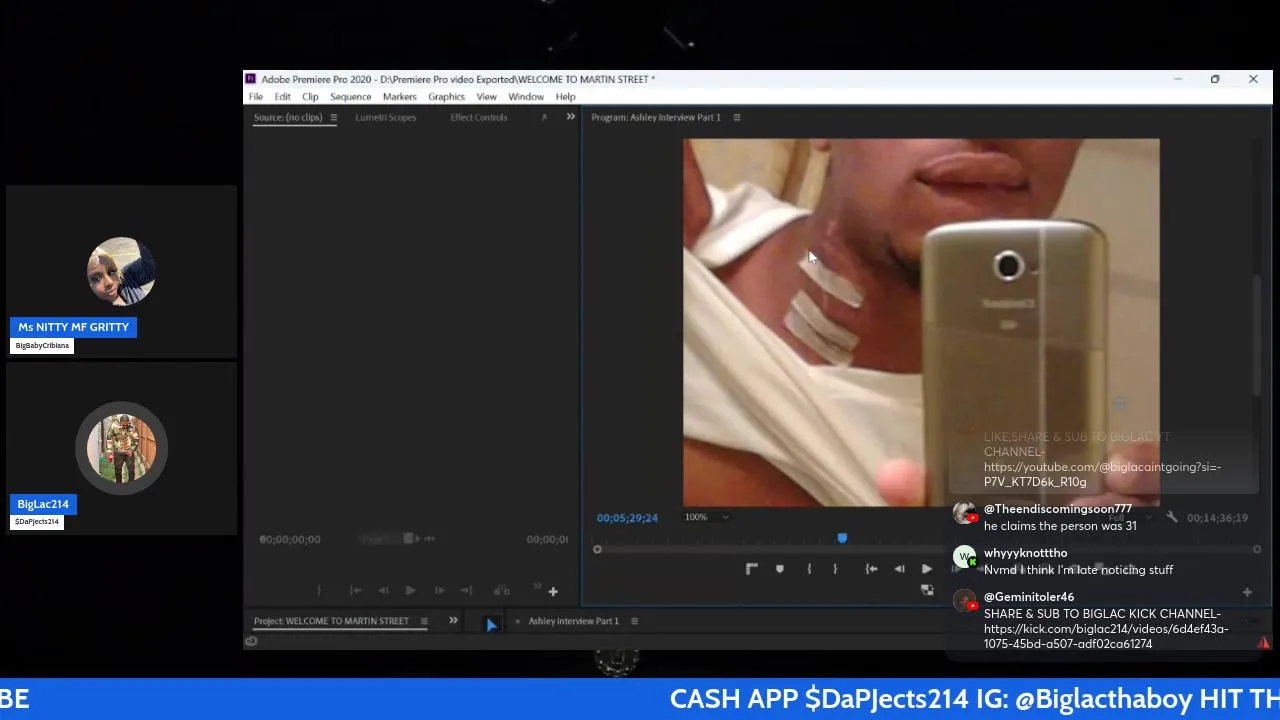
Task: Open the File menu
Action: click(256, 97)
